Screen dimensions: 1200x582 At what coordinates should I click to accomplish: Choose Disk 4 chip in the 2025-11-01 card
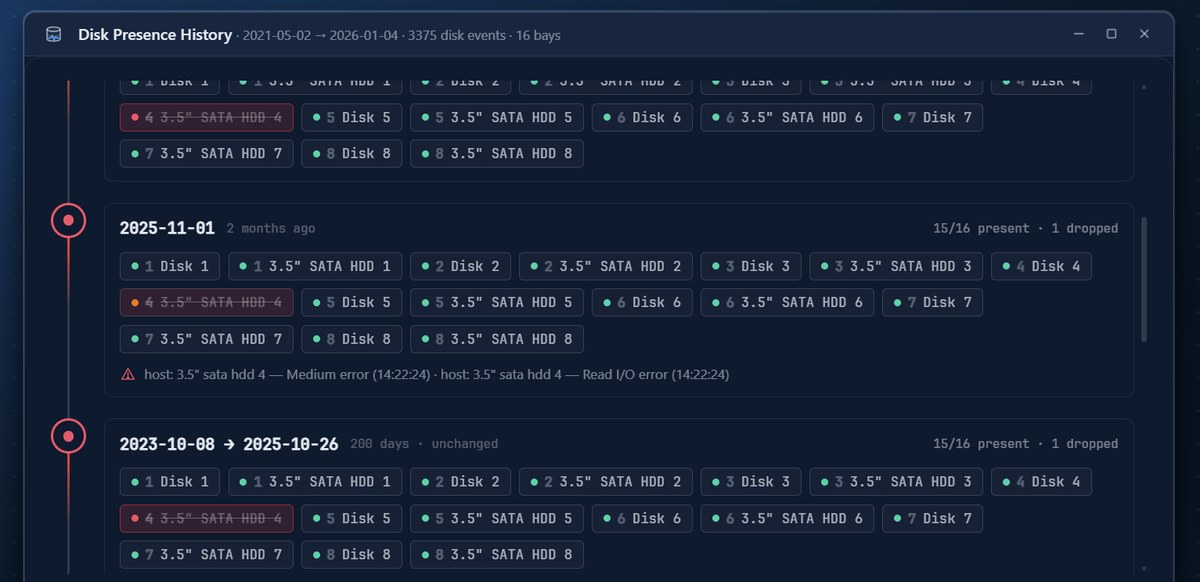(1041, 266)
